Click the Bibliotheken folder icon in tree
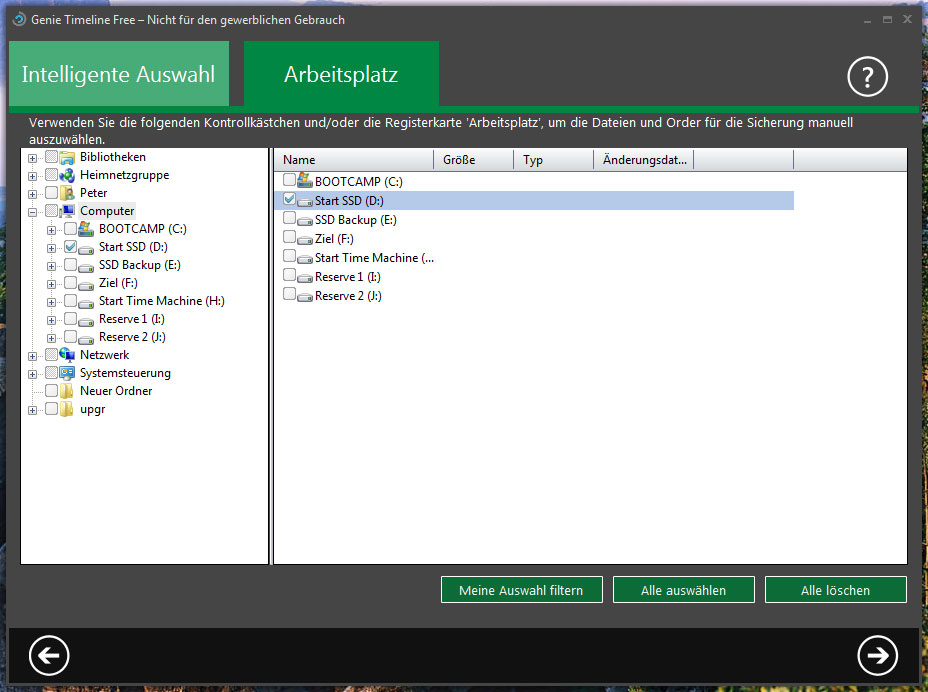Image resolution: width=928 pixels, height=692 pixels. (67, 157)
